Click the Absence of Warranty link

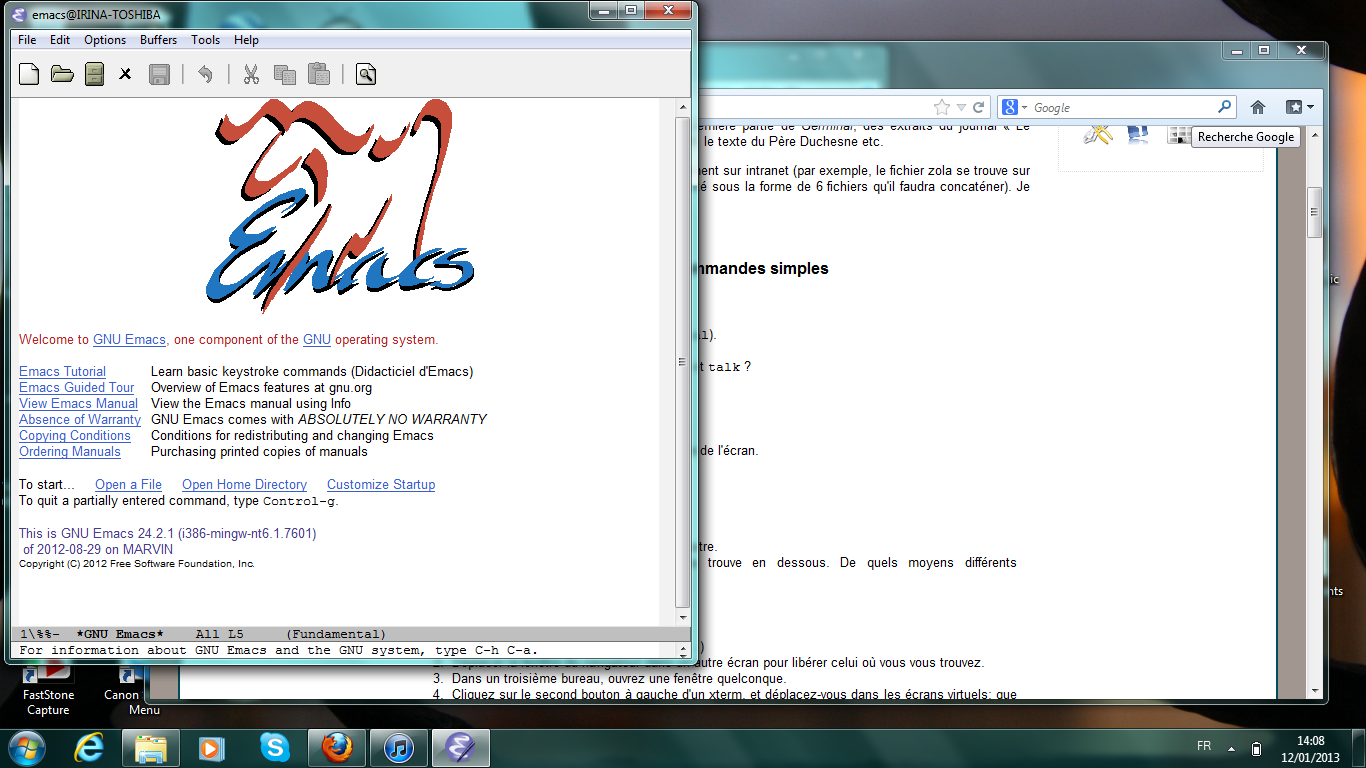click(80, 419)
